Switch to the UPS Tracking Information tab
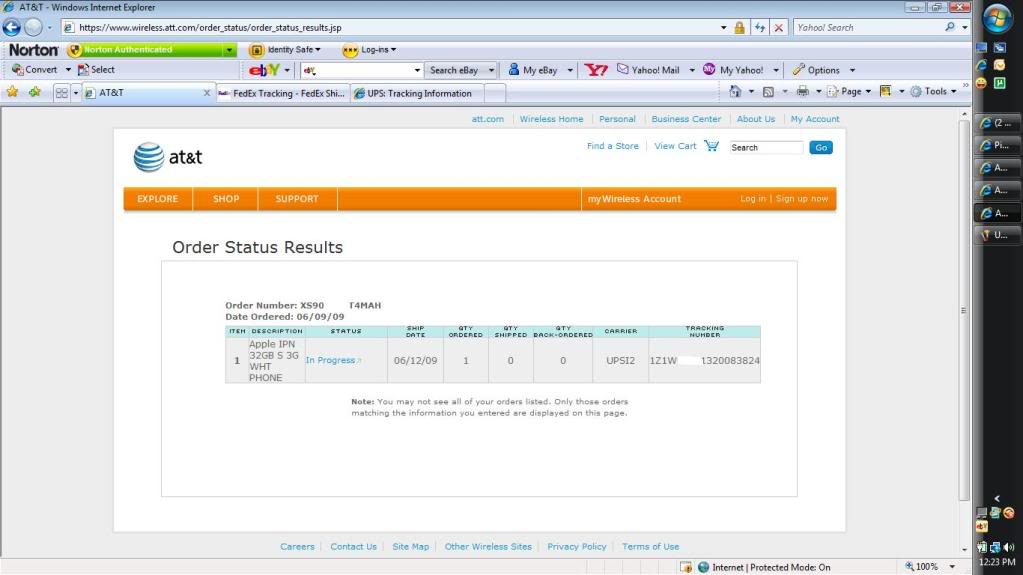 click(418, 93)
